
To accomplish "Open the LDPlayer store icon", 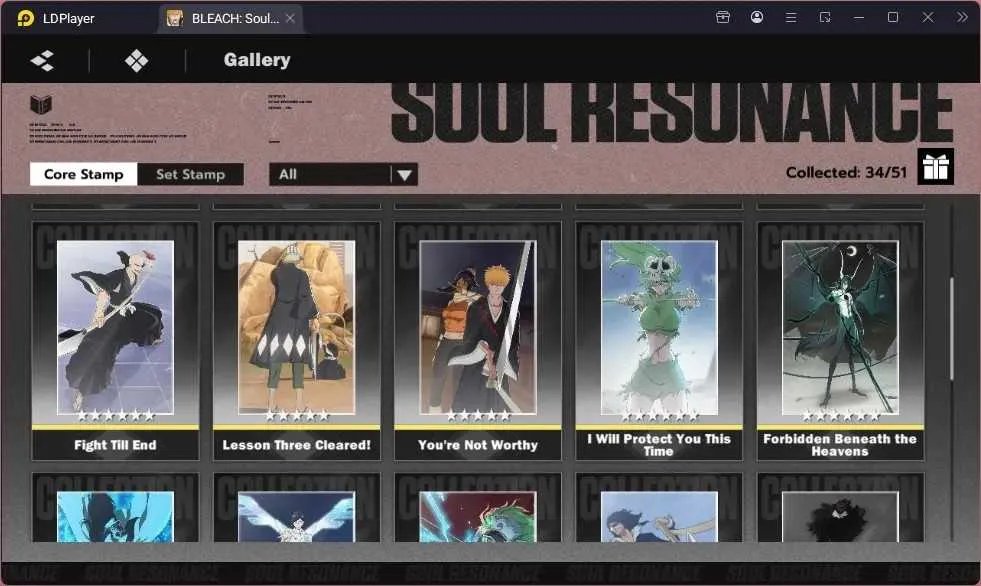I will (x=723, y=18).
